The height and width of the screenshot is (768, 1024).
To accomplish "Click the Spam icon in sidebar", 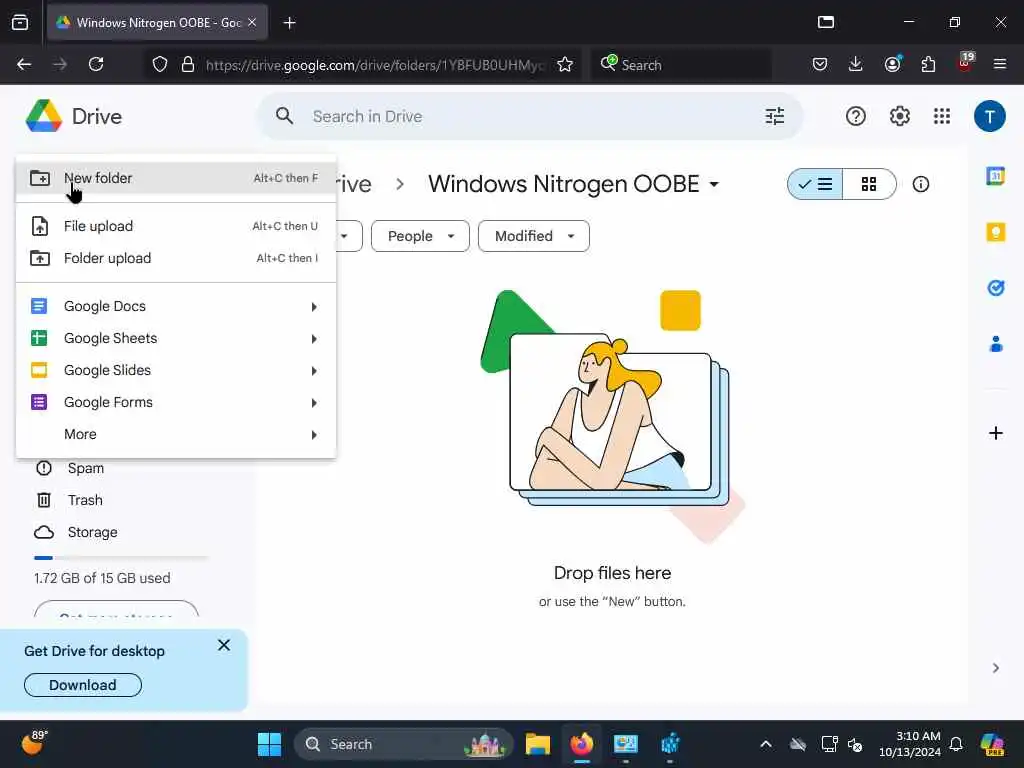I will point(44,468).
